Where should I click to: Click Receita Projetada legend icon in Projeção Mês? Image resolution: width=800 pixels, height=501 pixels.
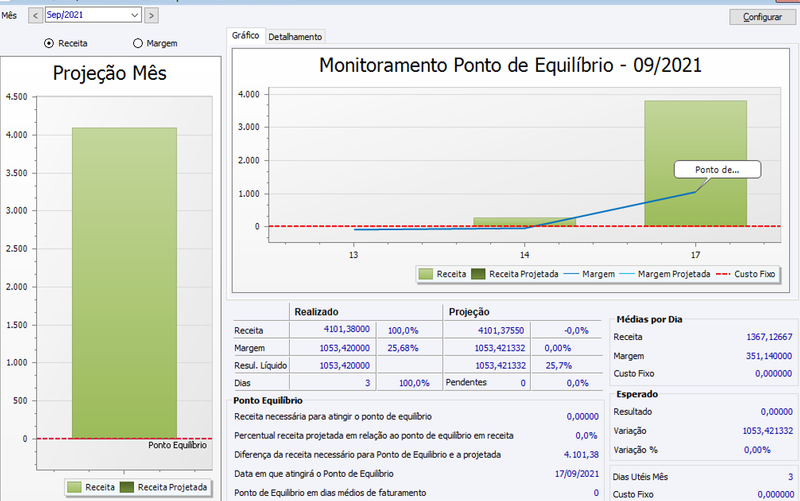pyautogui.click(x=127, y=487)
